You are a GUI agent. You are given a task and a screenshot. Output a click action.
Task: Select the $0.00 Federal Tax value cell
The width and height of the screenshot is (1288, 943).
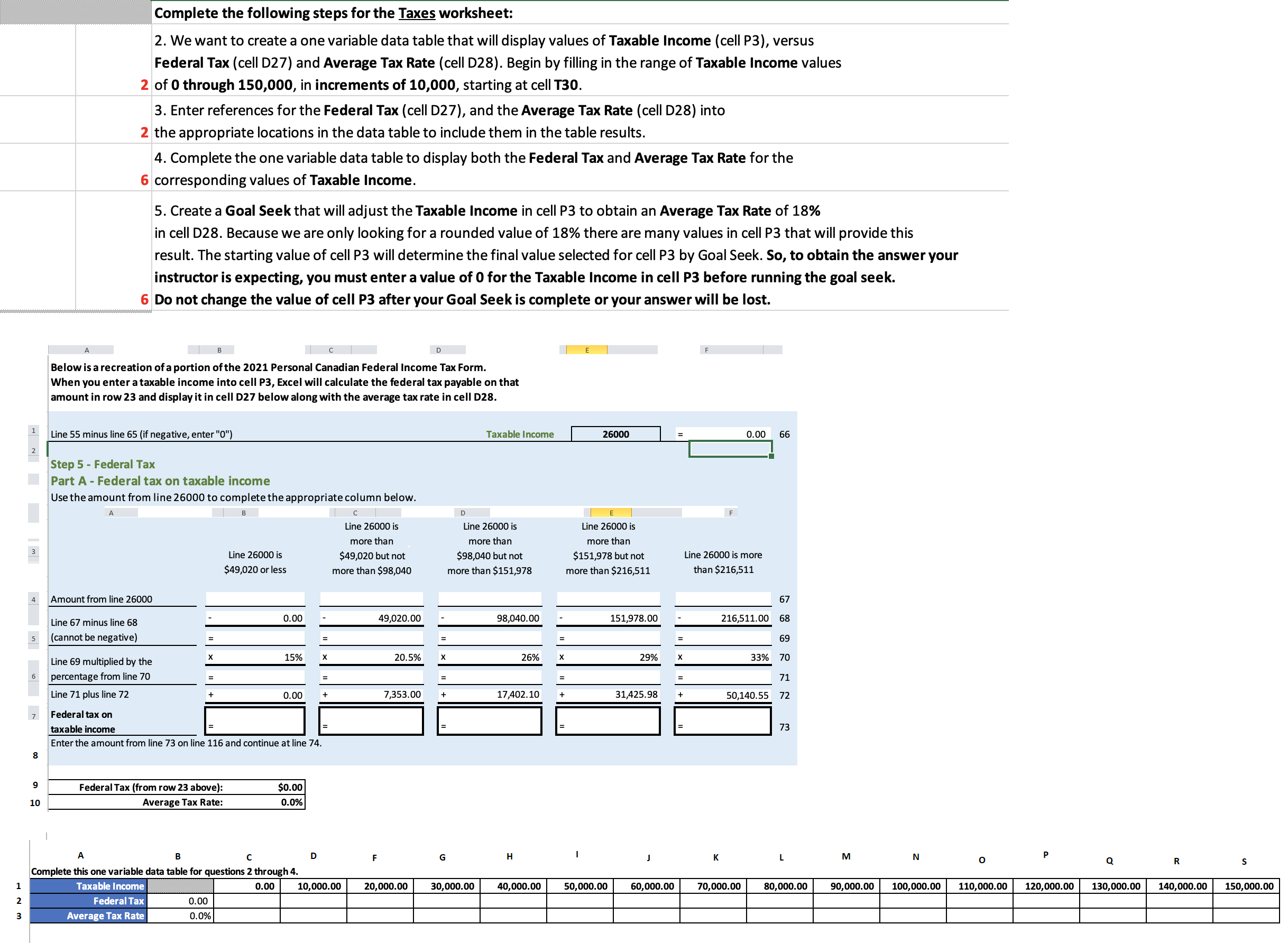point(288,787)
